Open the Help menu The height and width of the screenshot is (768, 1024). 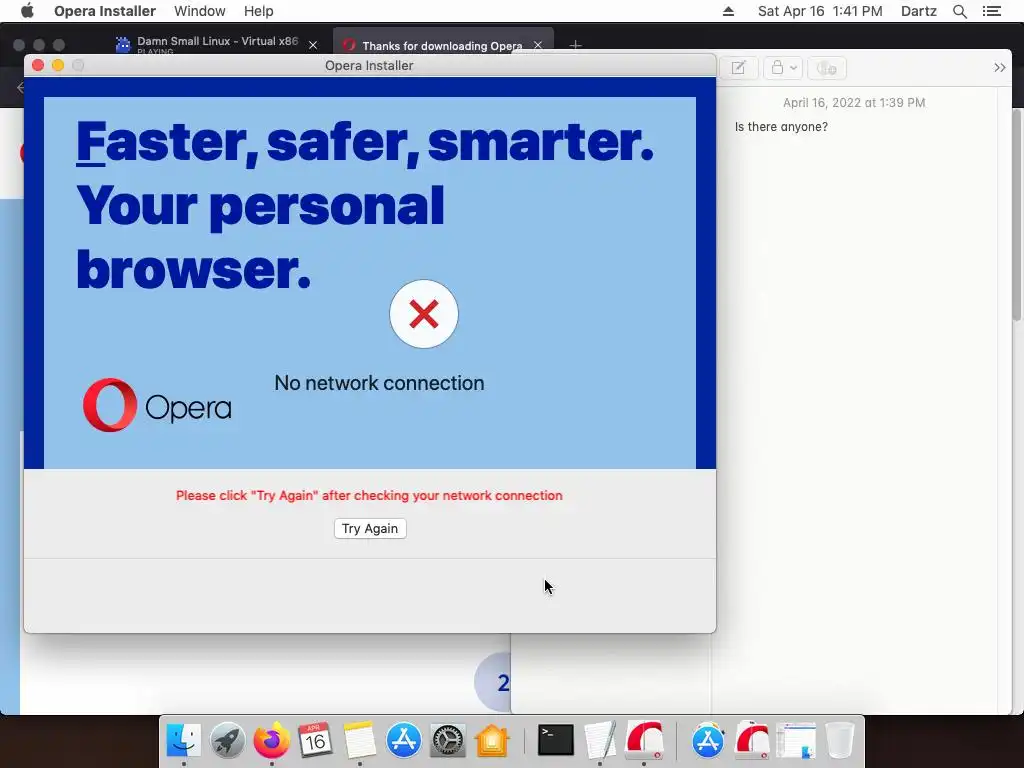(259, 11)
